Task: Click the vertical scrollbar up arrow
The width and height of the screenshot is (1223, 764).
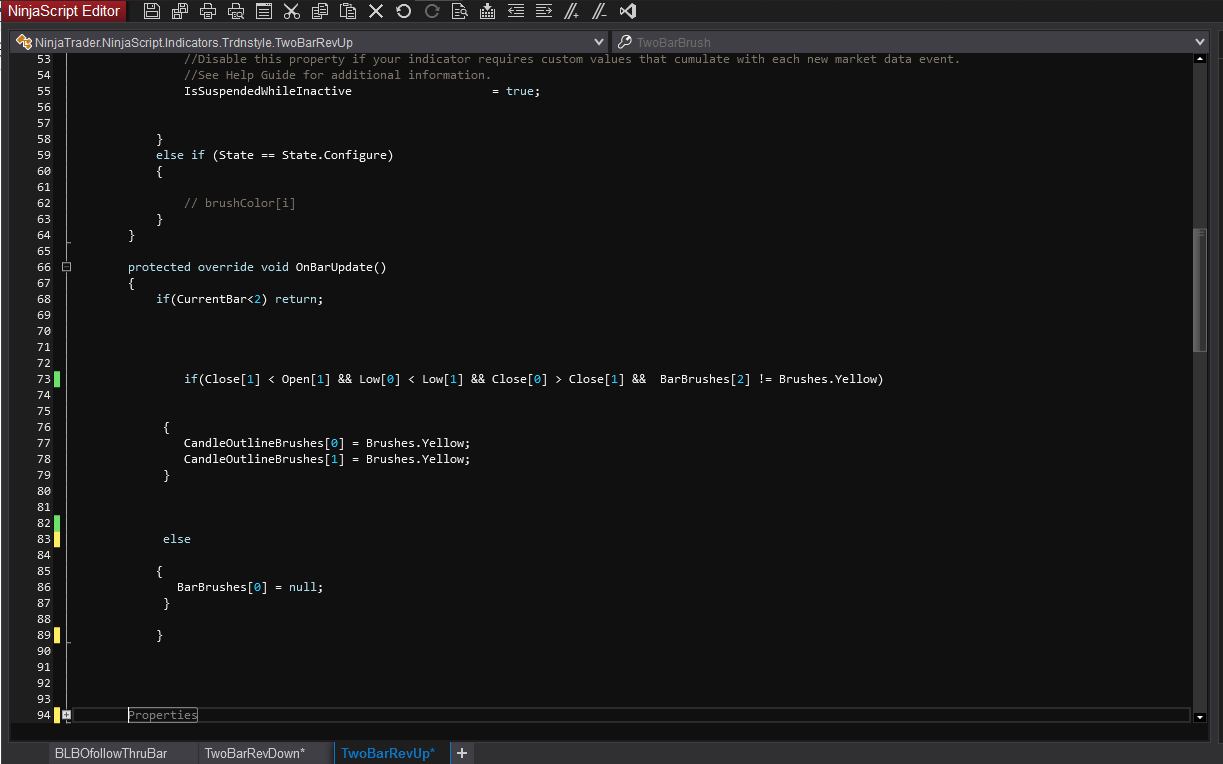Action: 1200,59
